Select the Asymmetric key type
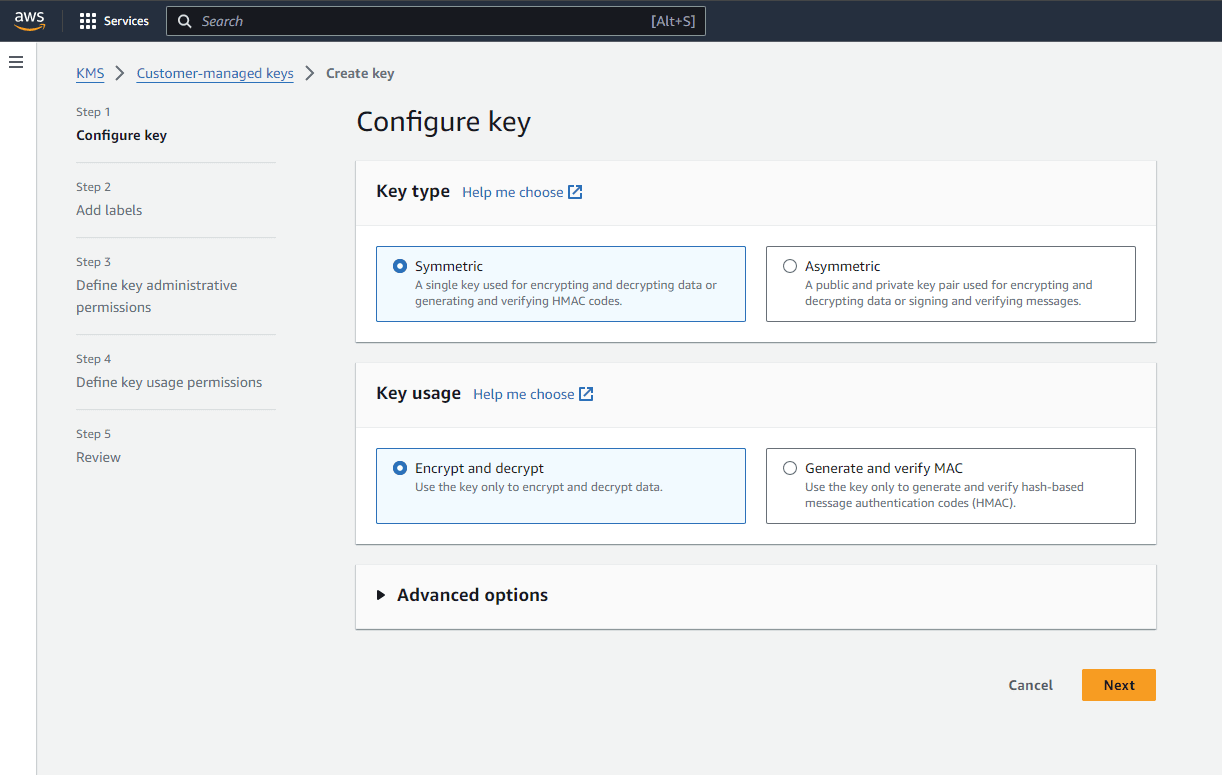1222x775 pixels. pos(790,266)
